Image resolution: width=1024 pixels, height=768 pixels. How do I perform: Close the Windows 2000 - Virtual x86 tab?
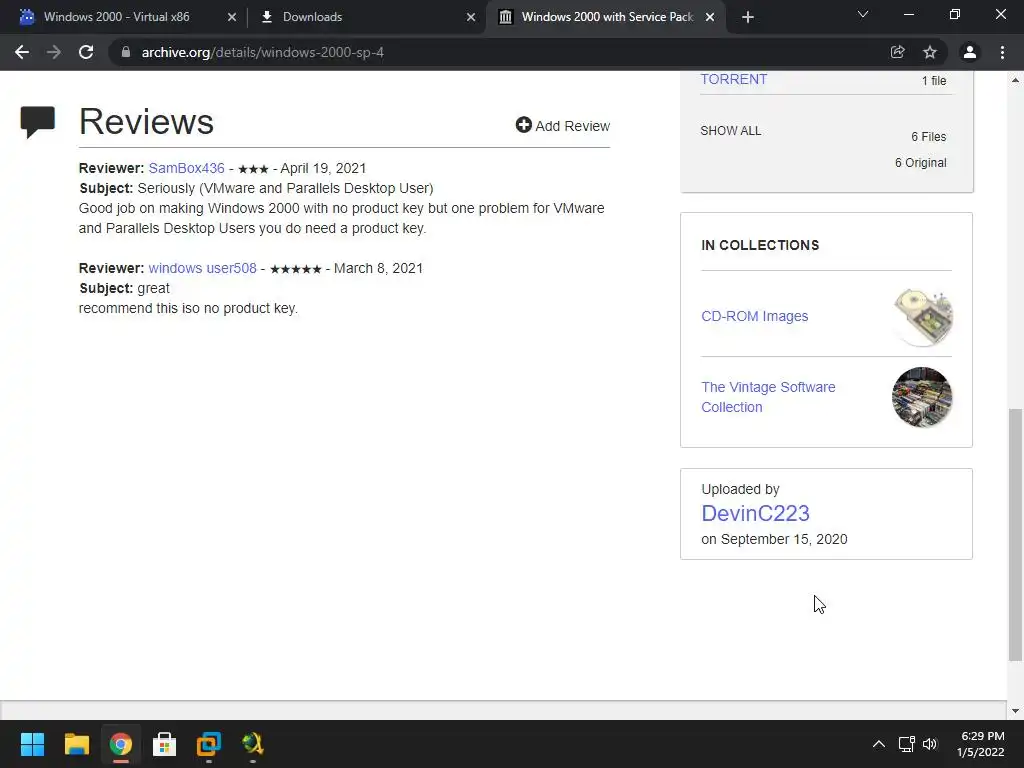(232, 17)
